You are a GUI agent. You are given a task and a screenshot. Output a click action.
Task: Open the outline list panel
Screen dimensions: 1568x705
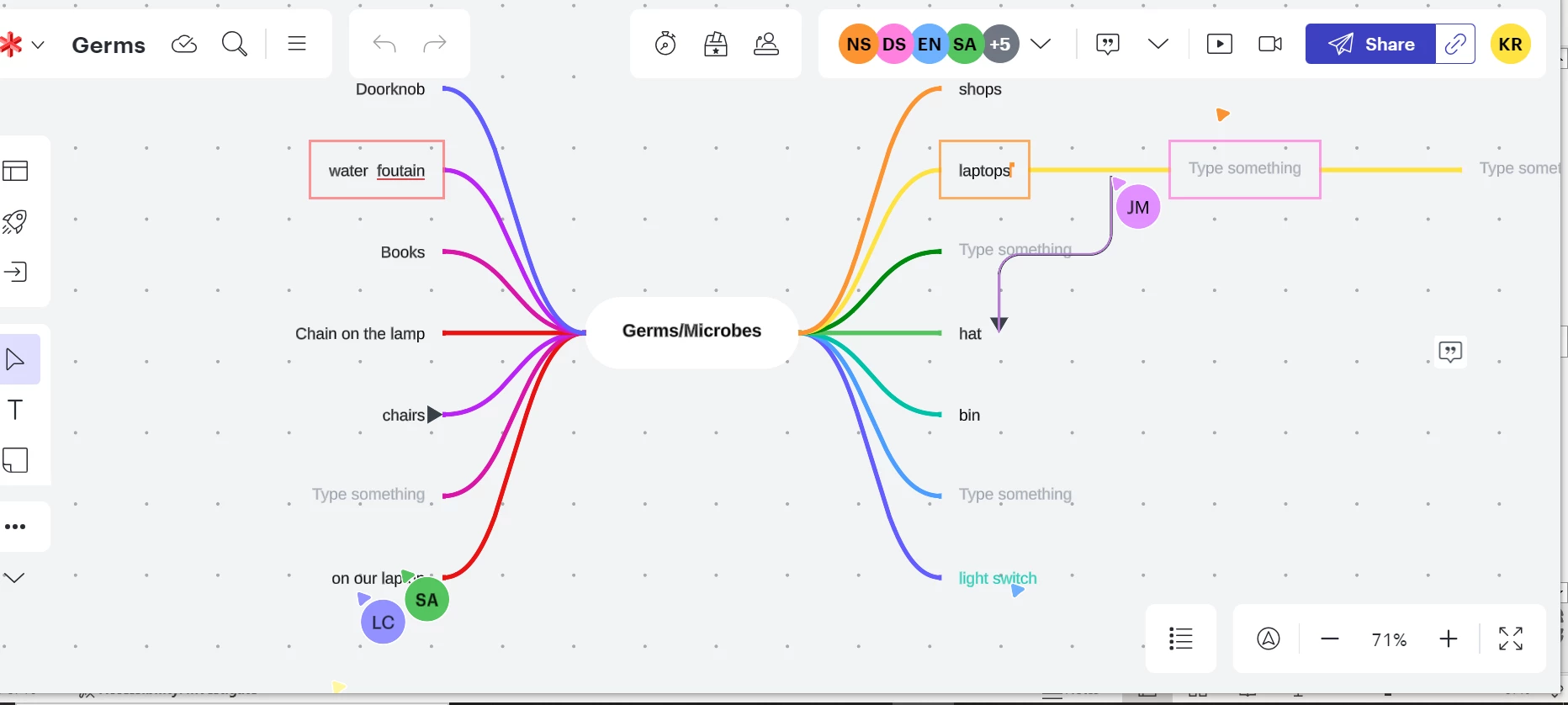point(1181,639)
